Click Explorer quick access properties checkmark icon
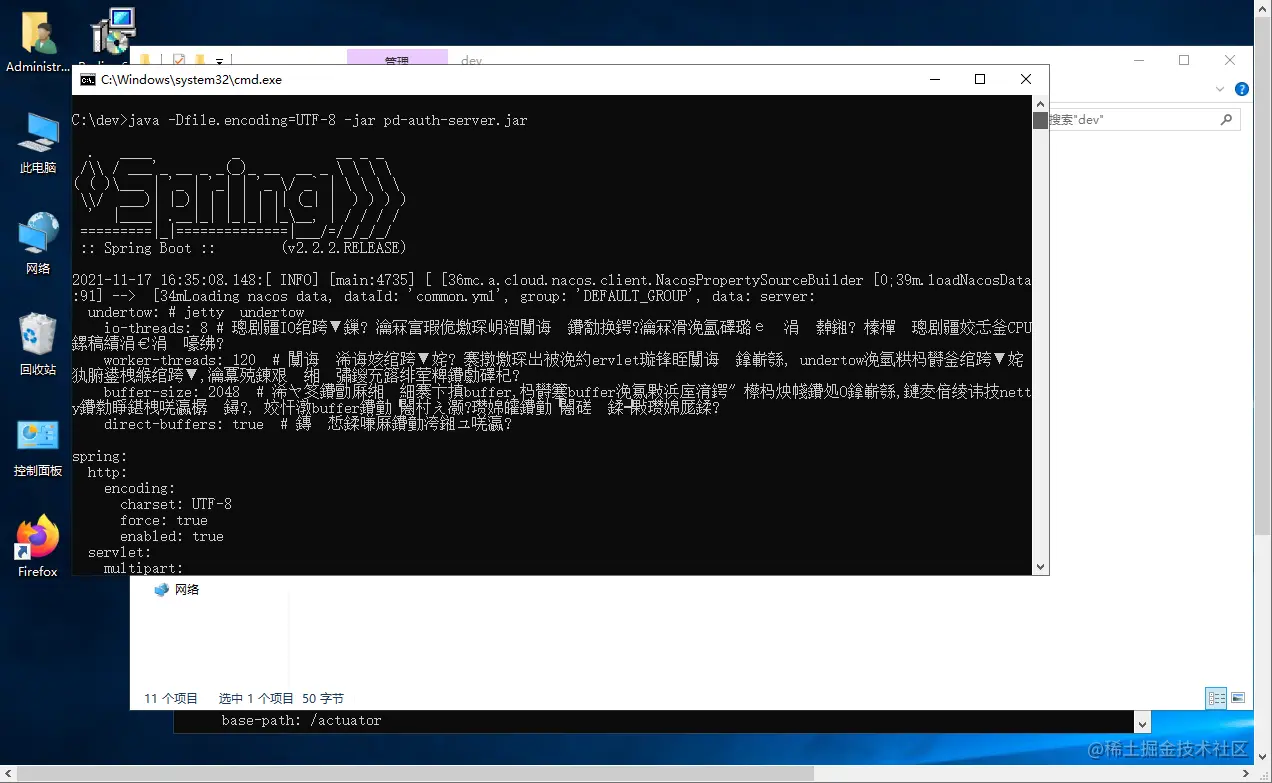Viewport: 1272px width, 783px height. pos(179,60)
